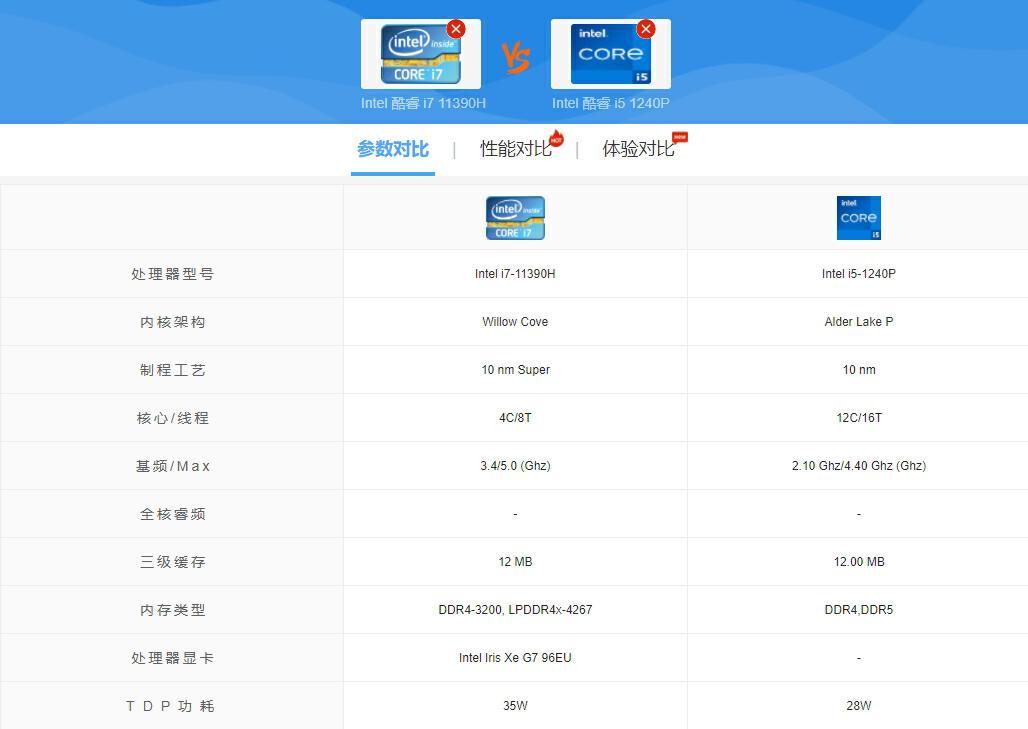Remove the Core i5 1240P from comparison
The width and height of the screenshot is (1028, 729).
pos(646,29)
